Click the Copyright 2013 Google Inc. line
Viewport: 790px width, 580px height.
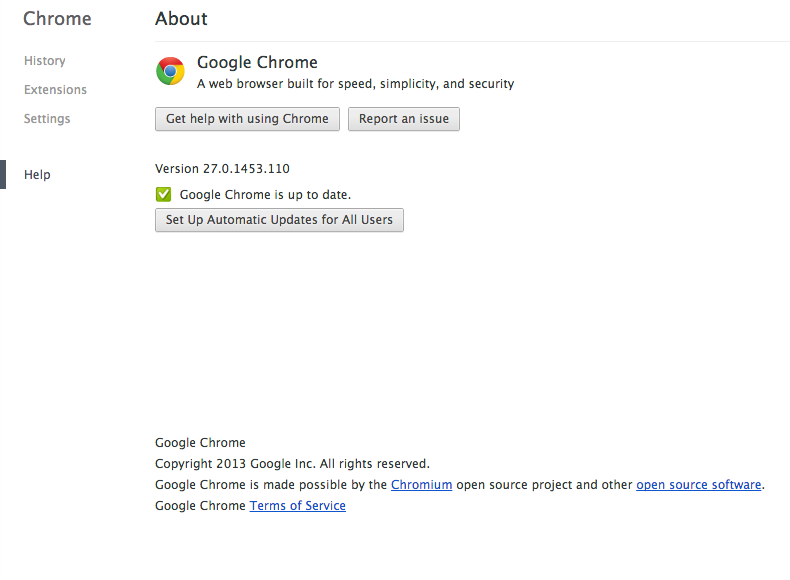[292, 464]
